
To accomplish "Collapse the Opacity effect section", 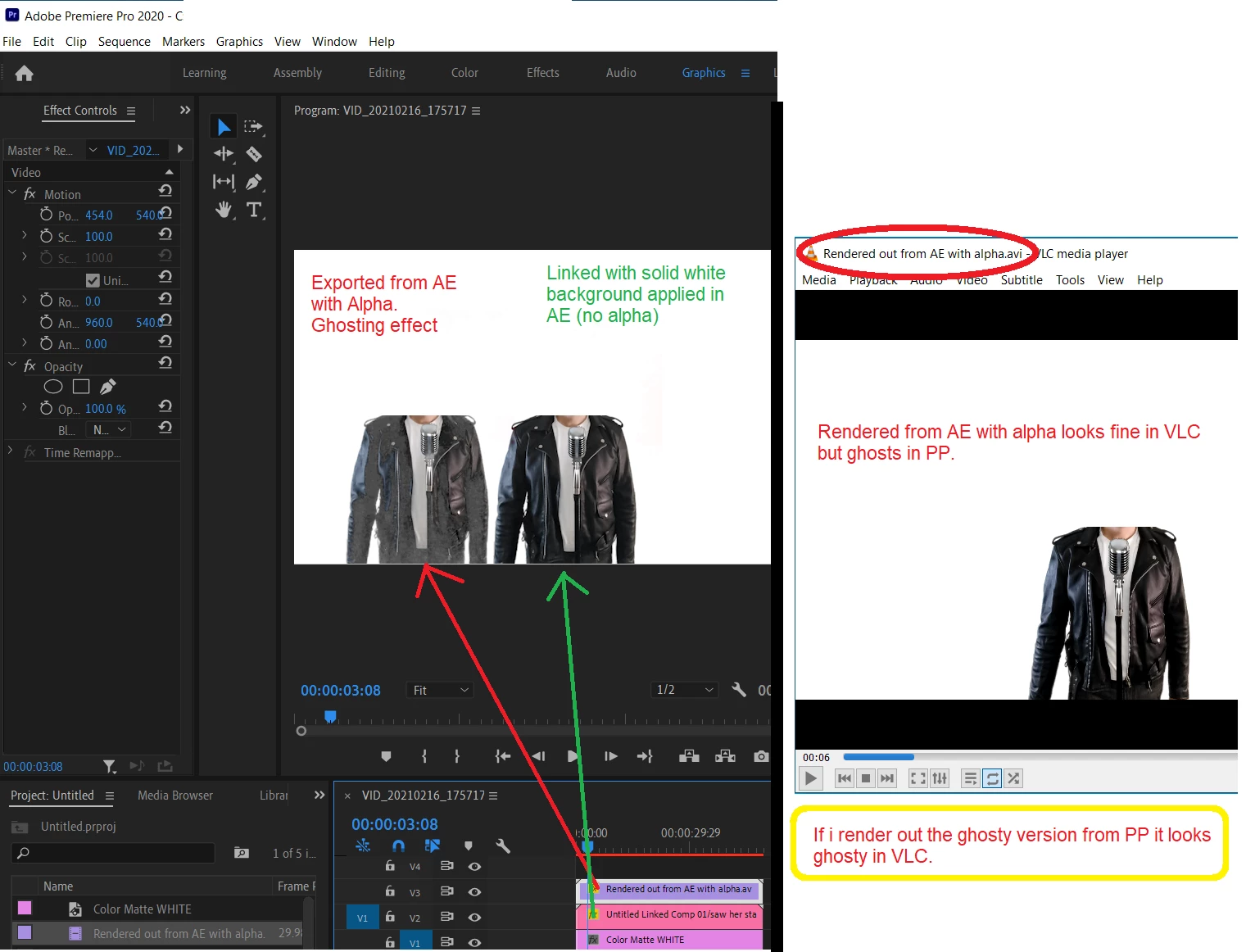I will [x=12, y=365].
